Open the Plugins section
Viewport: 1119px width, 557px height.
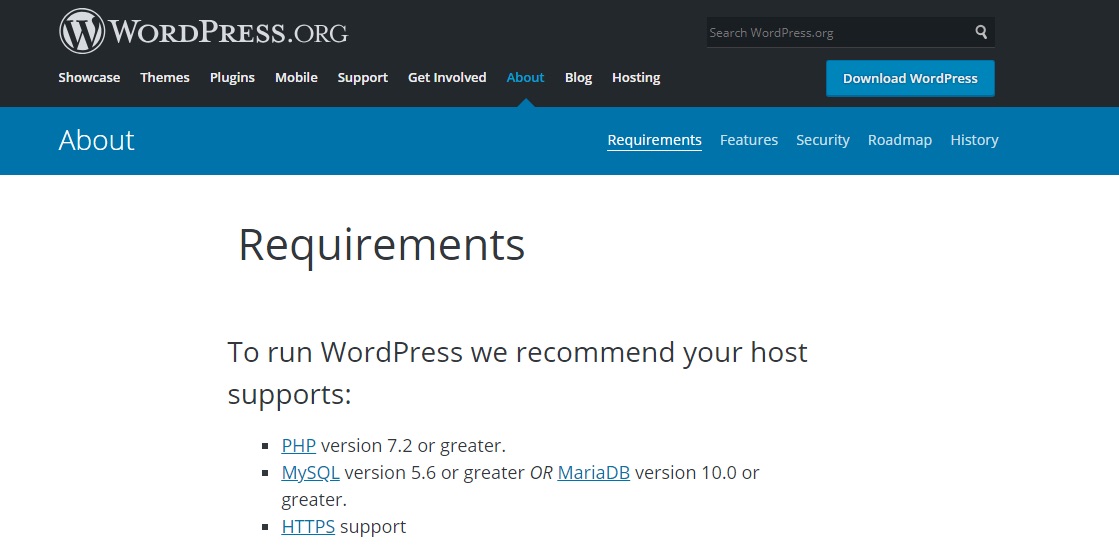[x=232, y=78]
